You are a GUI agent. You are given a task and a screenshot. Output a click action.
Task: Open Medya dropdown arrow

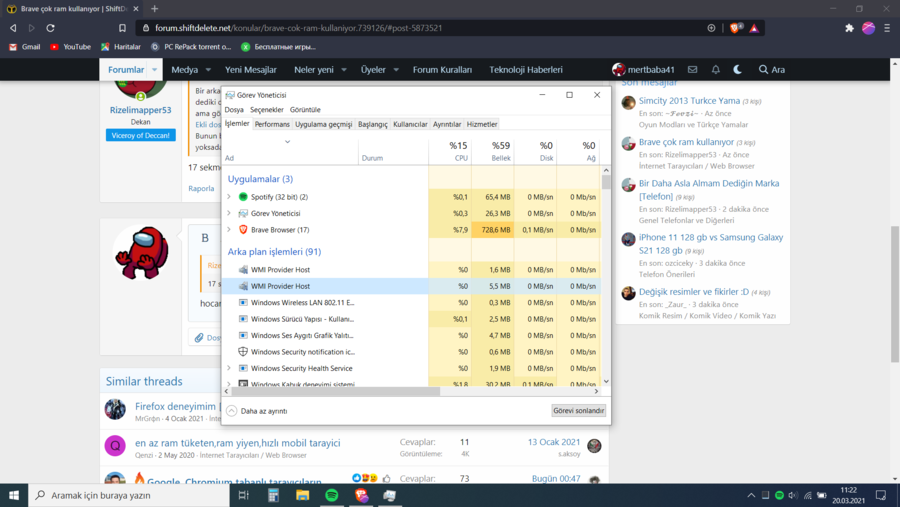click(208, 69)
